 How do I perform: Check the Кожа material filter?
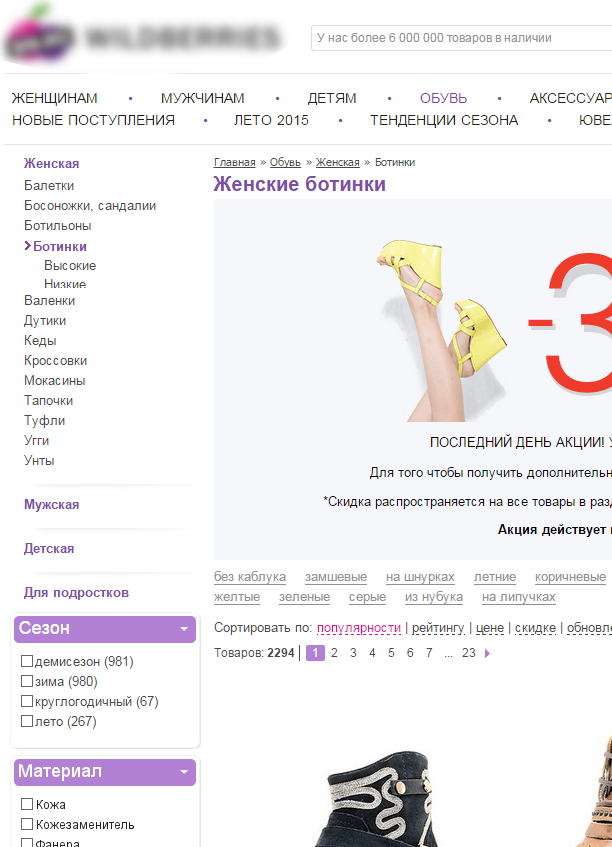(26, 804)
